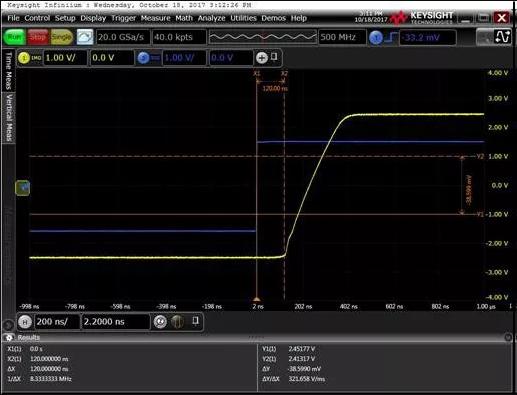Pin the channel toolbar with pin icon

click(274, 57)
